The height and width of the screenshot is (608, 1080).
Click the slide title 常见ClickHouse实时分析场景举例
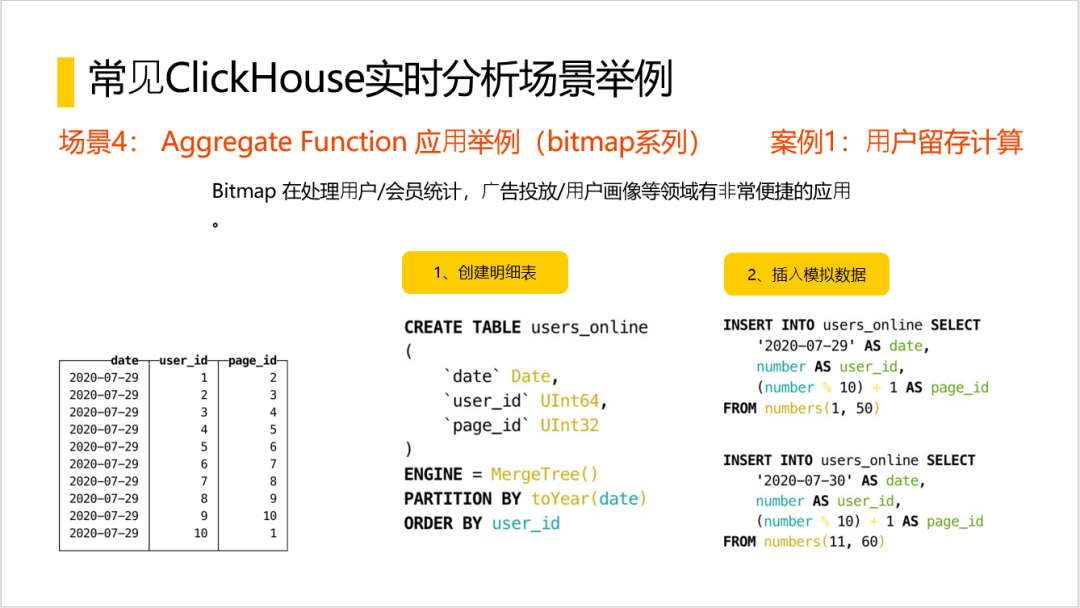[x=380, y=78]
